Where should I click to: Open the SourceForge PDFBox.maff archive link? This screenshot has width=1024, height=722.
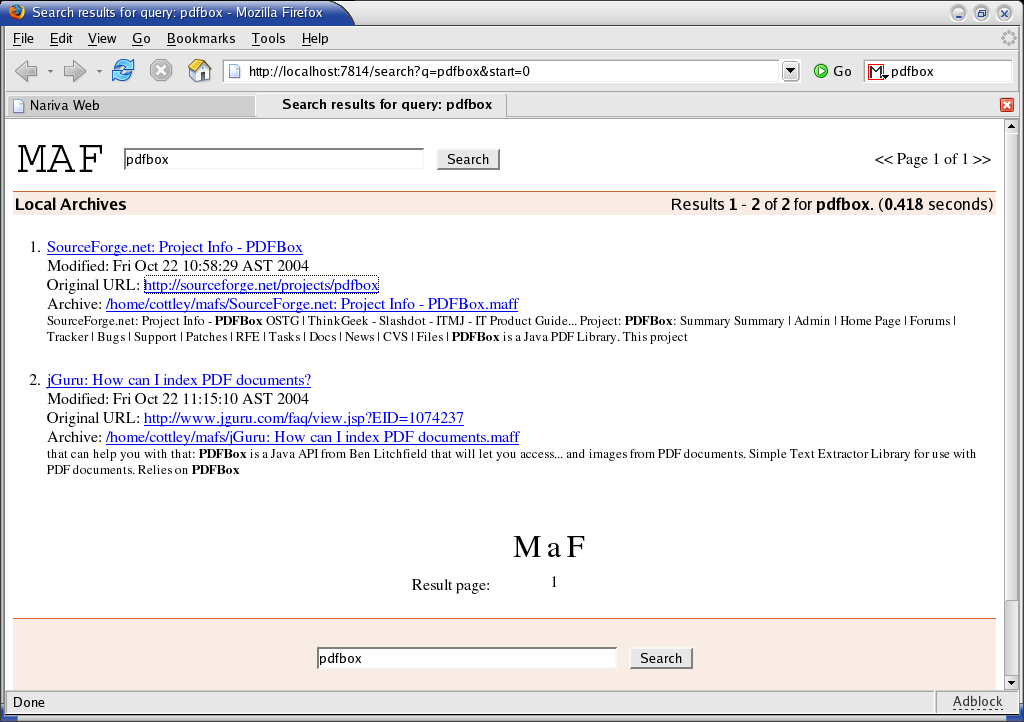click(x=312, y=304)
